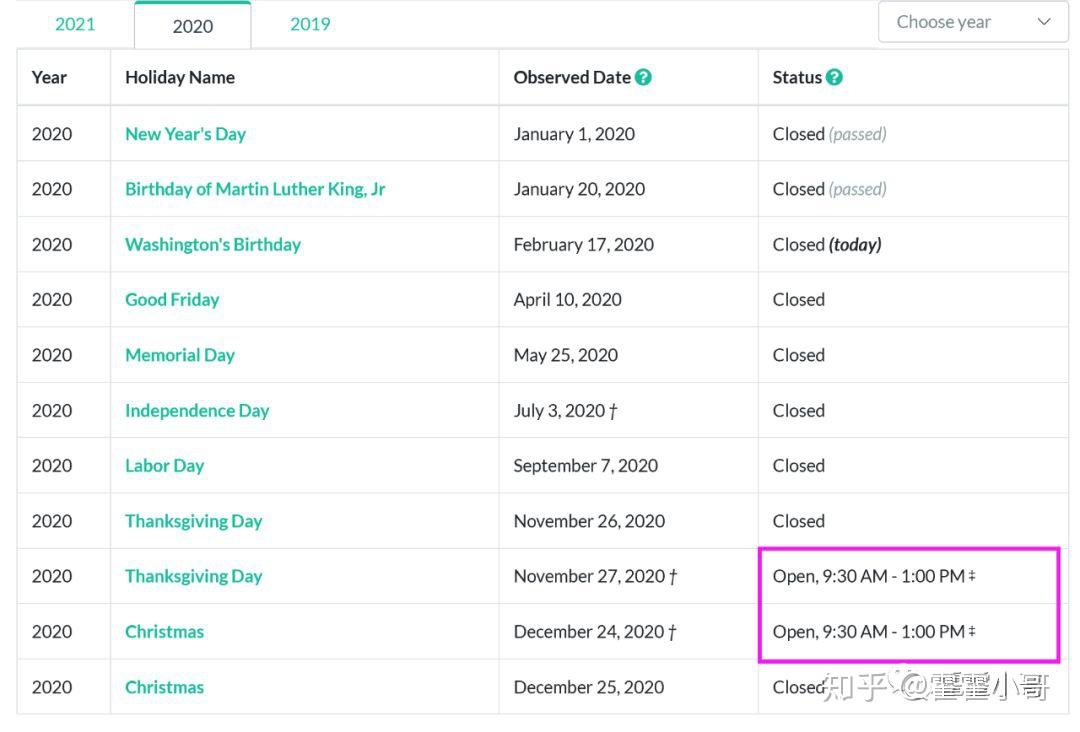This screenshot has height=732, width=1080.
Task: Click the Year column header
Action: (x=49, y=77)
